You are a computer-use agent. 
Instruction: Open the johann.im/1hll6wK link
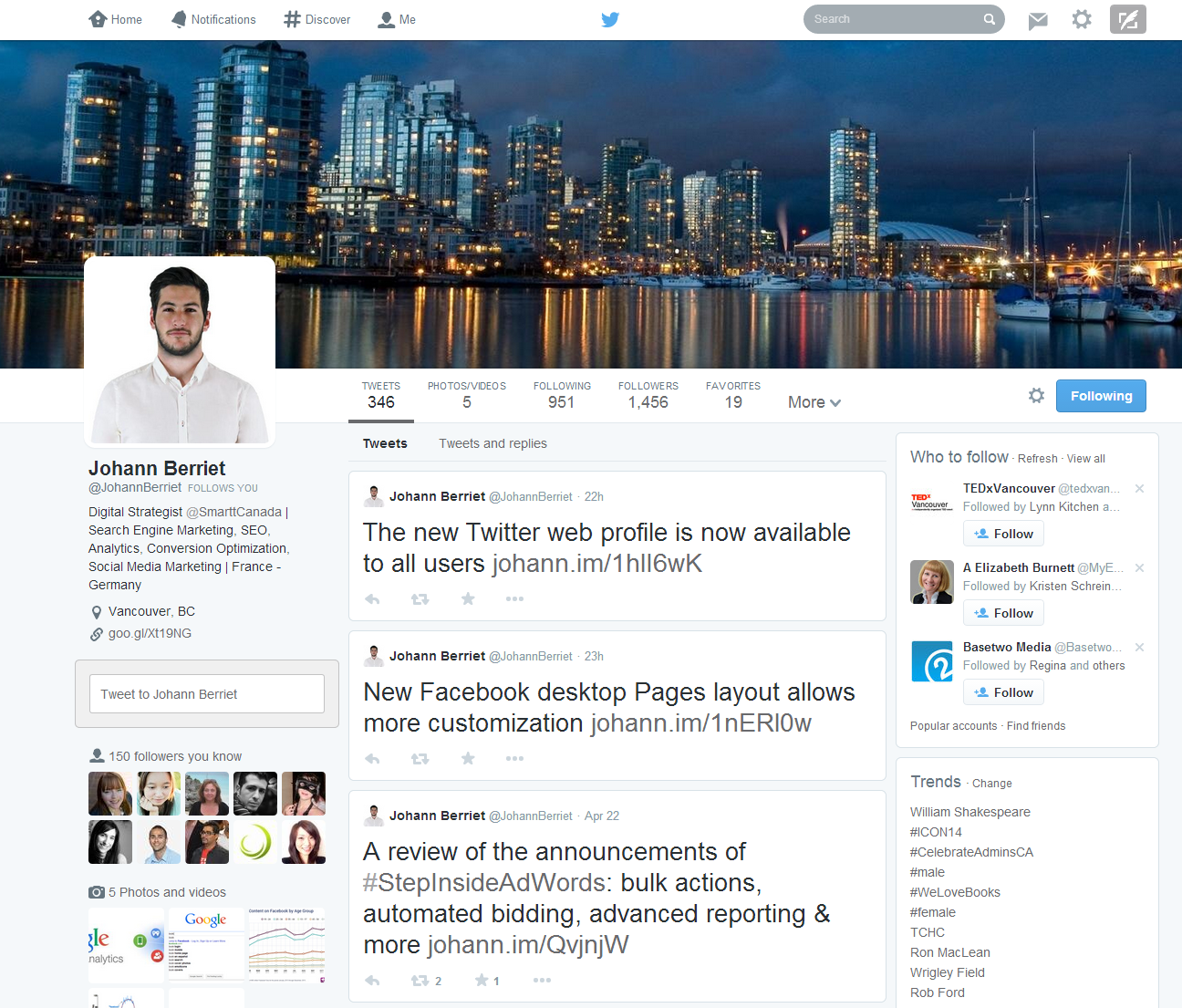tap(597, 564)
